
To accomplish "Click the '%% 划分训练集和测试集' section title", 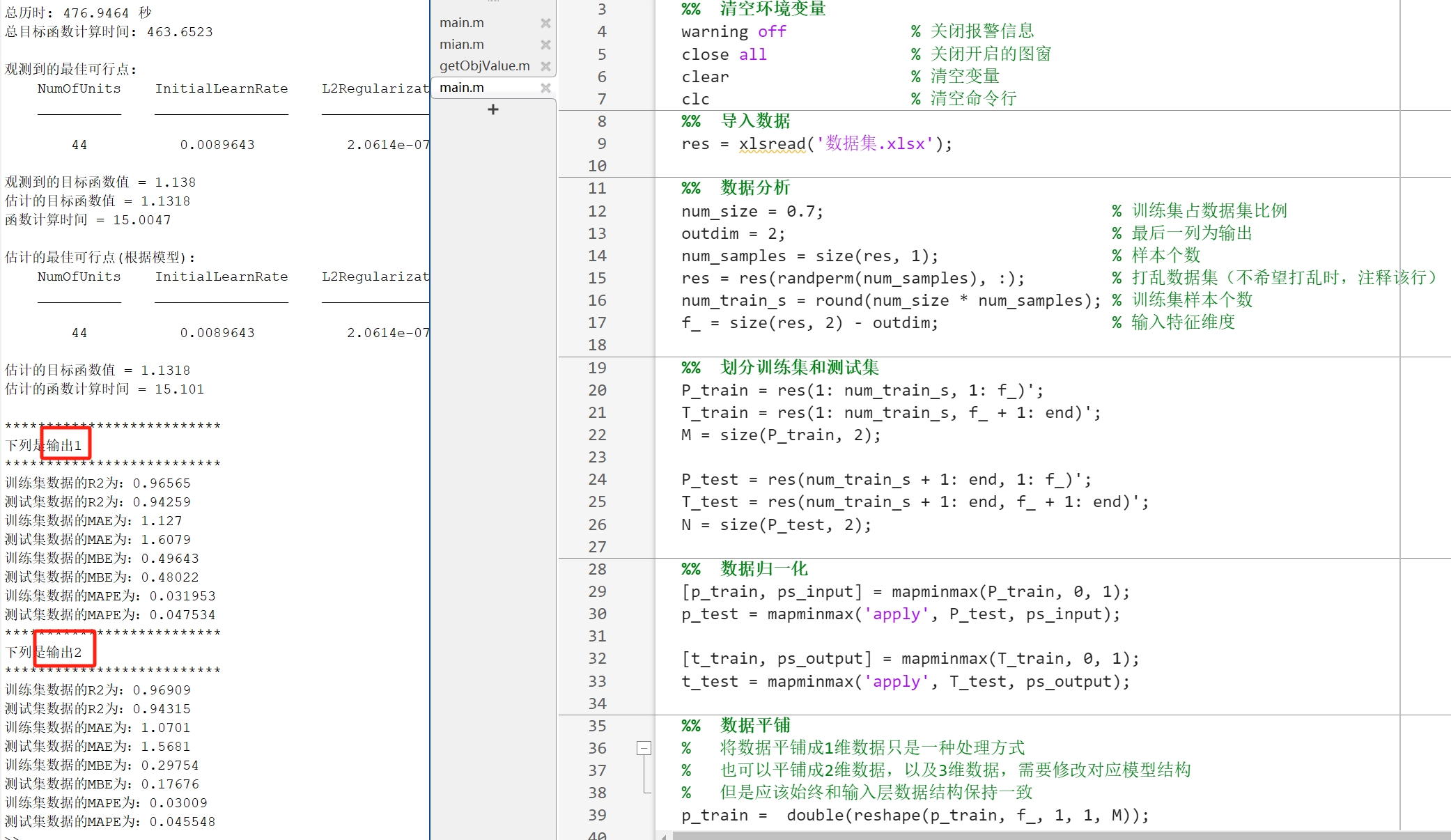I will (x=779, y=368).
